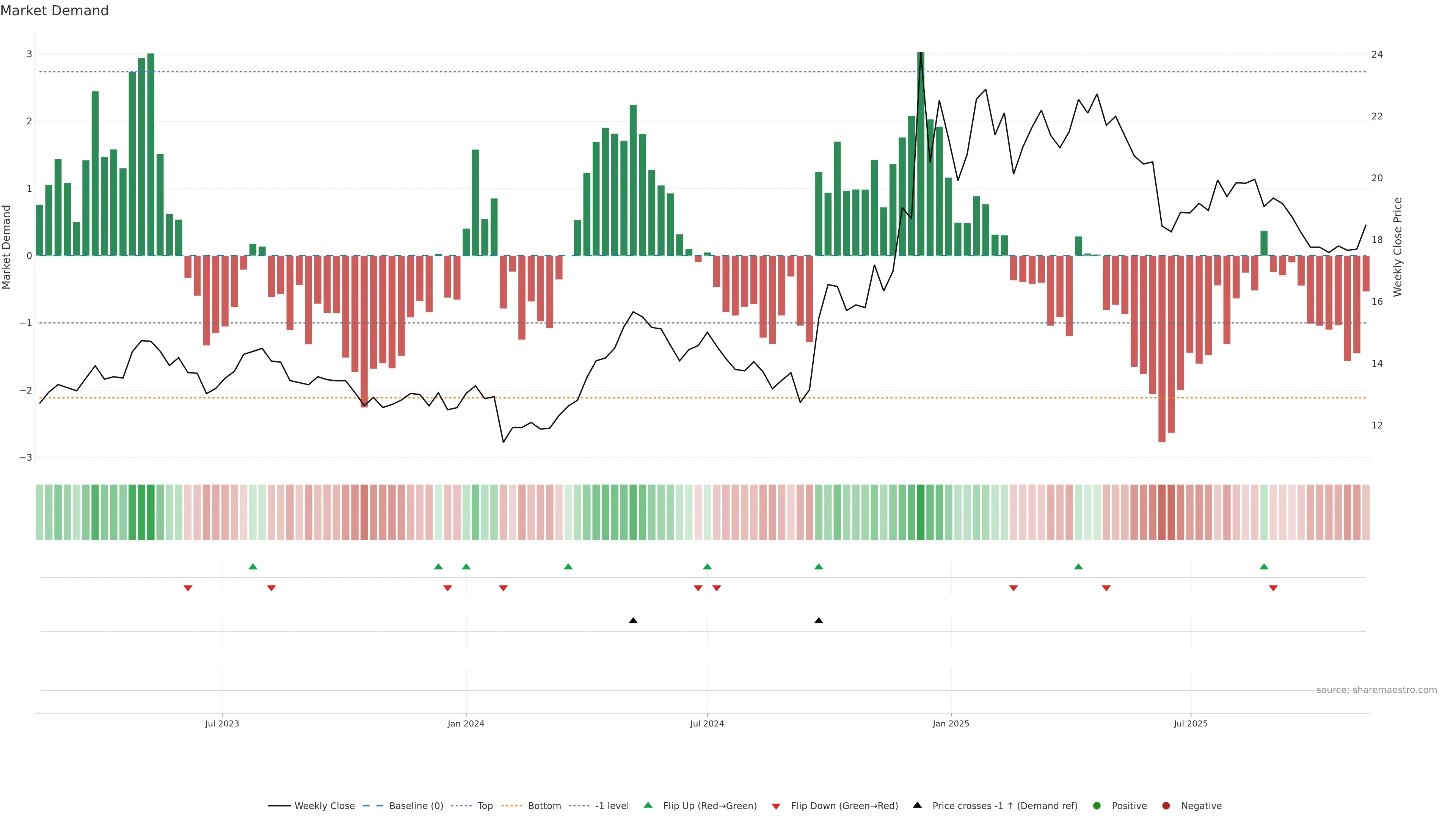1456x819 pixels.
Task: Click the green flip-up marker near Jul 2024
Action: pyautogui.click(x=707, y=566)
